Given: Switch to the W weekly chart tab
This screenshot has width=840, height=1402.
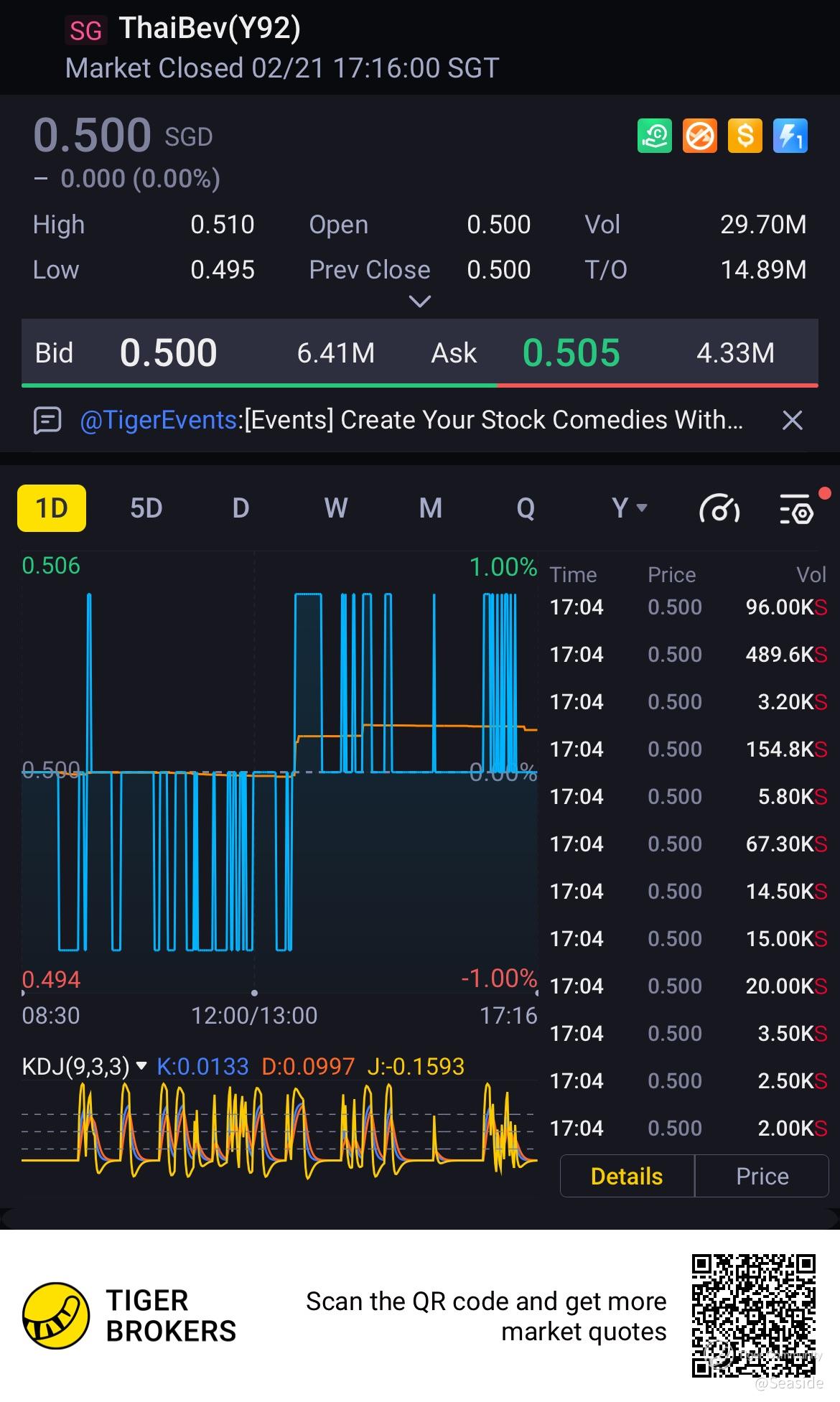Looking at the screenshot, I should point(336,508).
